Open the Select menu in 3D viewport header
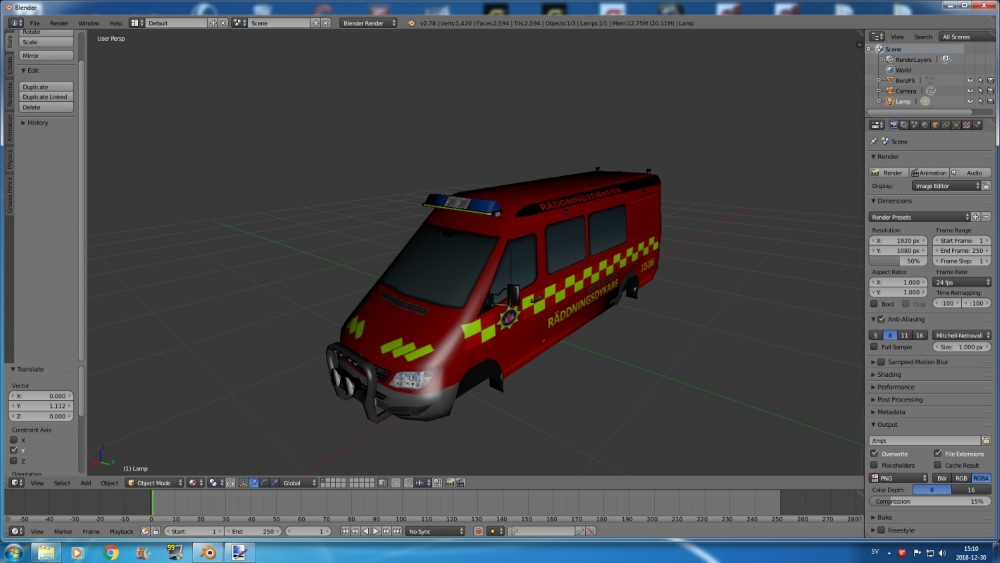This screenshot has height=563, width=1000. [x=62, y=483]
